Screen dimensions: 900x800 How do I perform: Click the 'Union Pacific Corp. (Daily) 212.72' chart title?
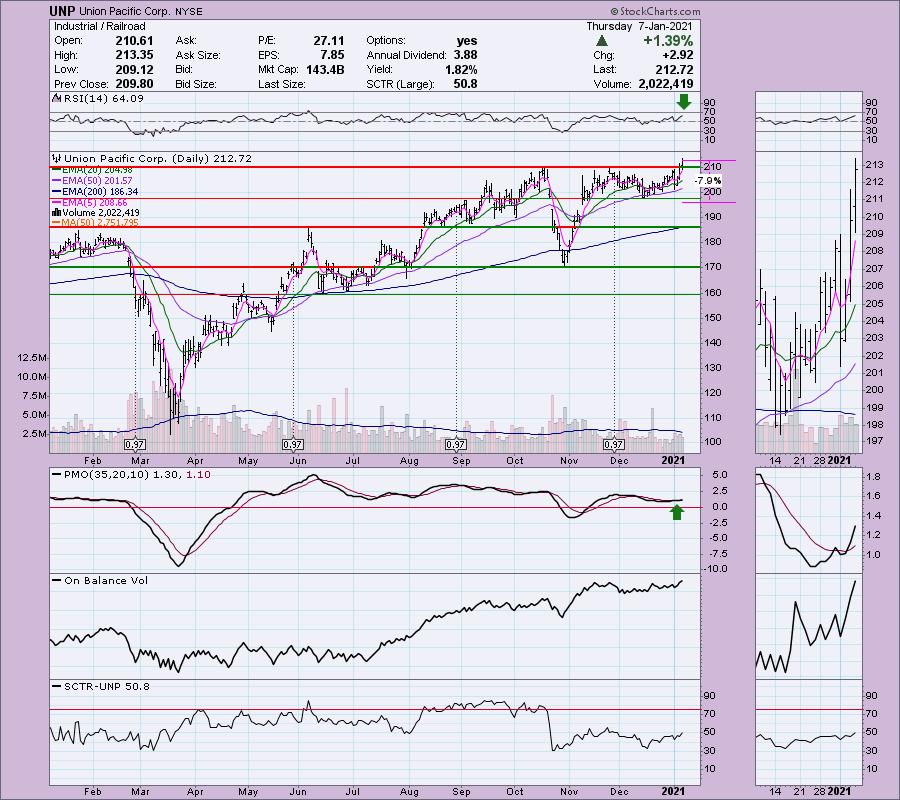click(x=158, y=158)
